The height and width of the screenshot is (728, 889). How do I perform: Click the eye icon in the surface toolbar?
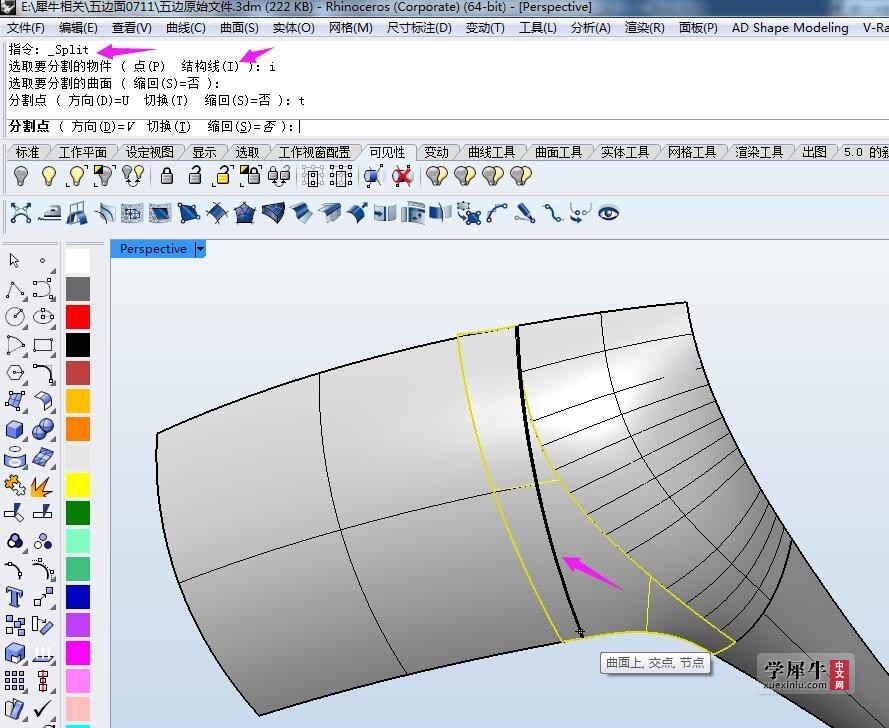pyautogui.click(x=608, y=213)
